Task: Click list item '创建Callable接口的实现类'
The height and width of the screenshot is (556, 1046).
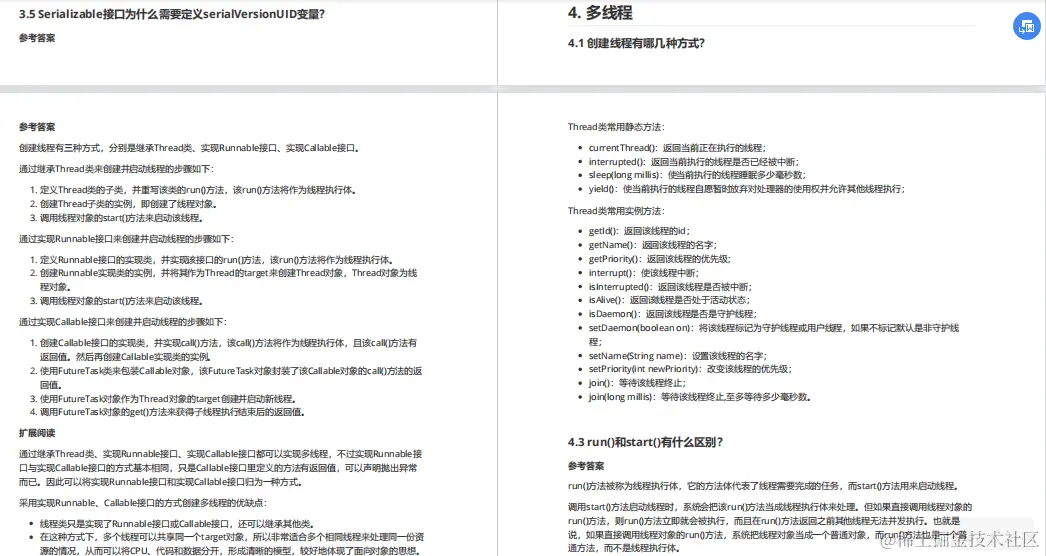Action: click(x=228, y=350)
